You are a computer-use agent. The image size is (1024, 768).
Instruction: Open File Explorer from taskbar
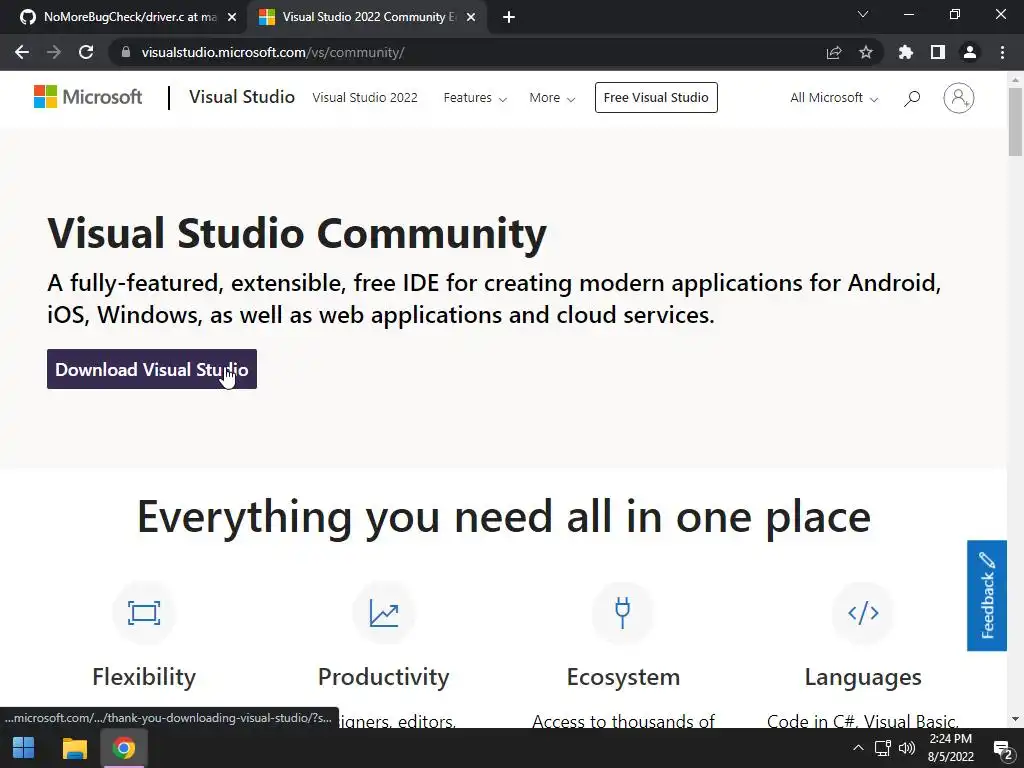[x=74, y=748]
